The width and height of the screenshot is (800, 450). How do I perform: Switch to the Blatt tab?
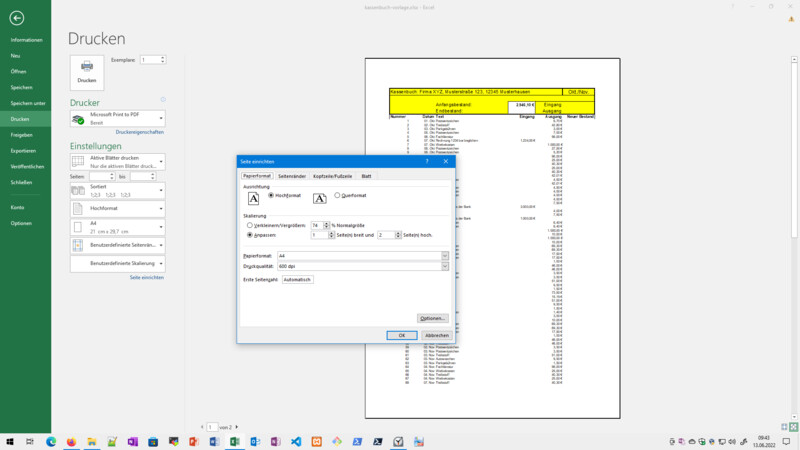(x=366, y=176)
